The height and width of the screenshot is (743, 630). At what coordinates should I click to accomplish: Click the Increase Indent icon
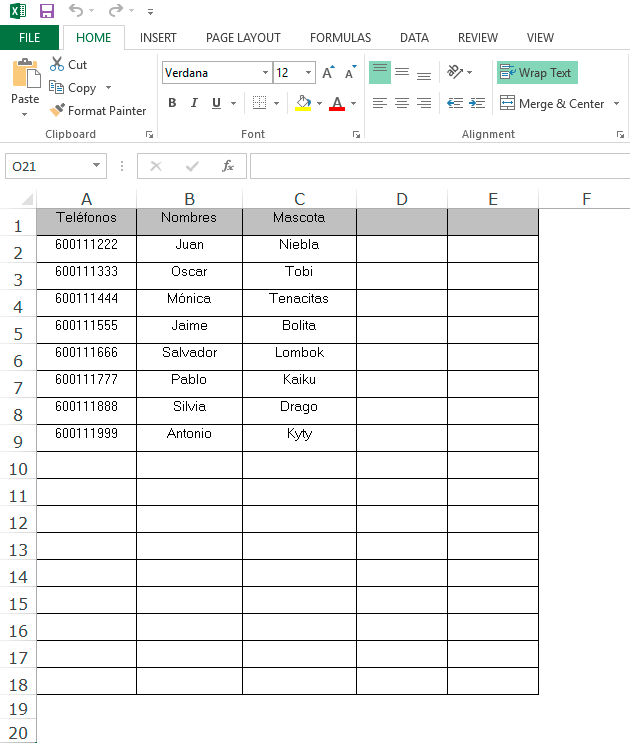point(476,103)
